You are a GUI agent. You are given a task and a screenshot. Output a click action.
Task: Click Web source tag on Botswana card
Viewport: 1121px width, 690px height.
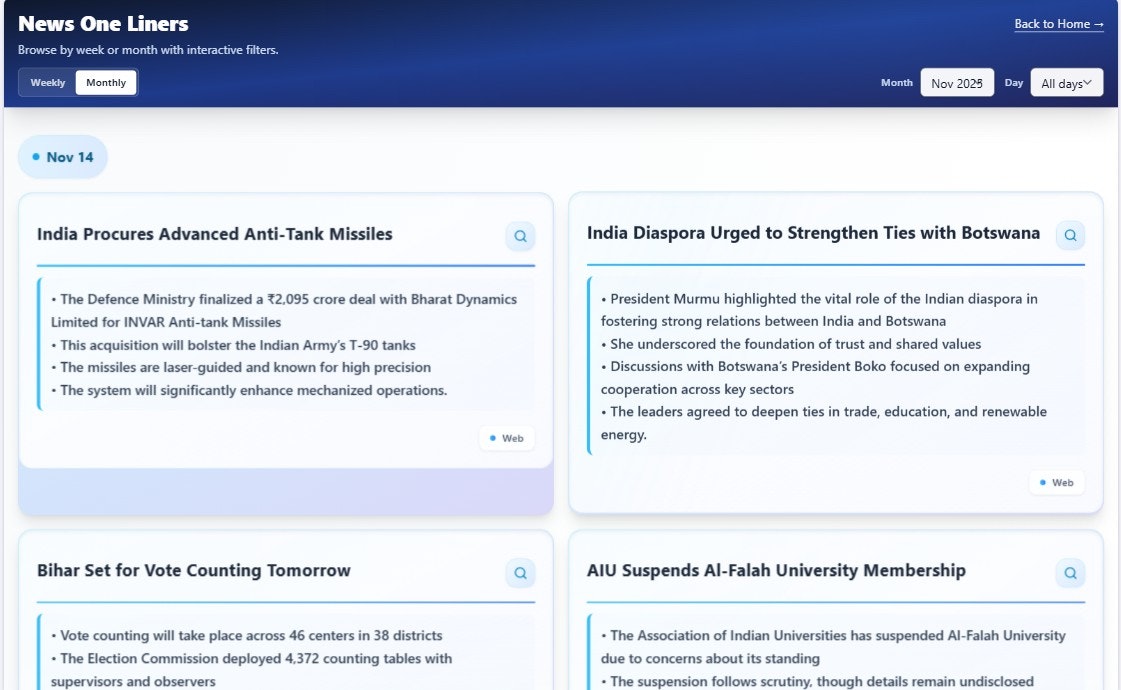[x=1057, y=483]
